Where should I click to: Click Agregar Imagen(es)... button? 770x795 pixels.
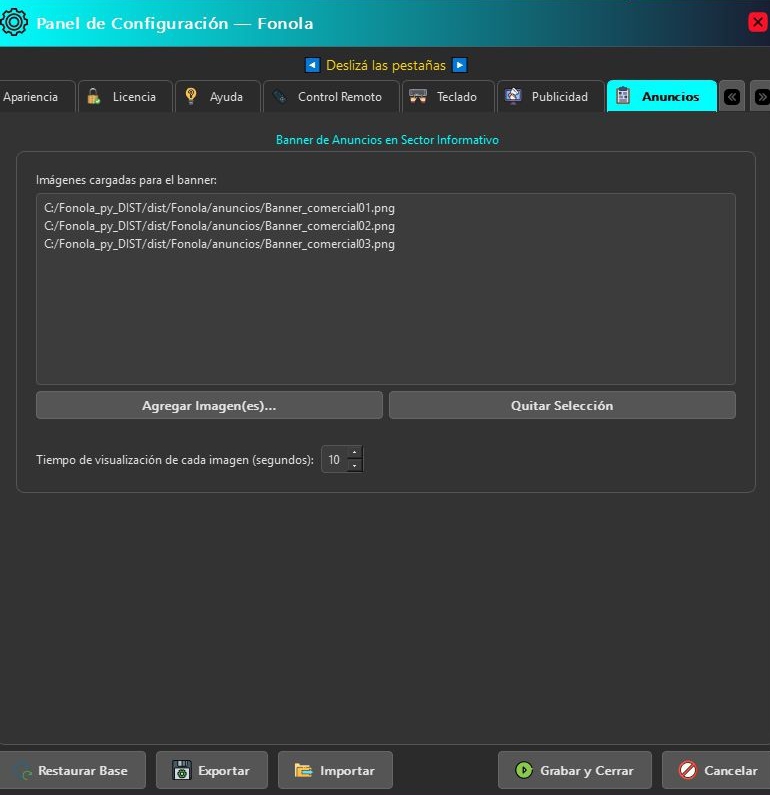point(209,405)
